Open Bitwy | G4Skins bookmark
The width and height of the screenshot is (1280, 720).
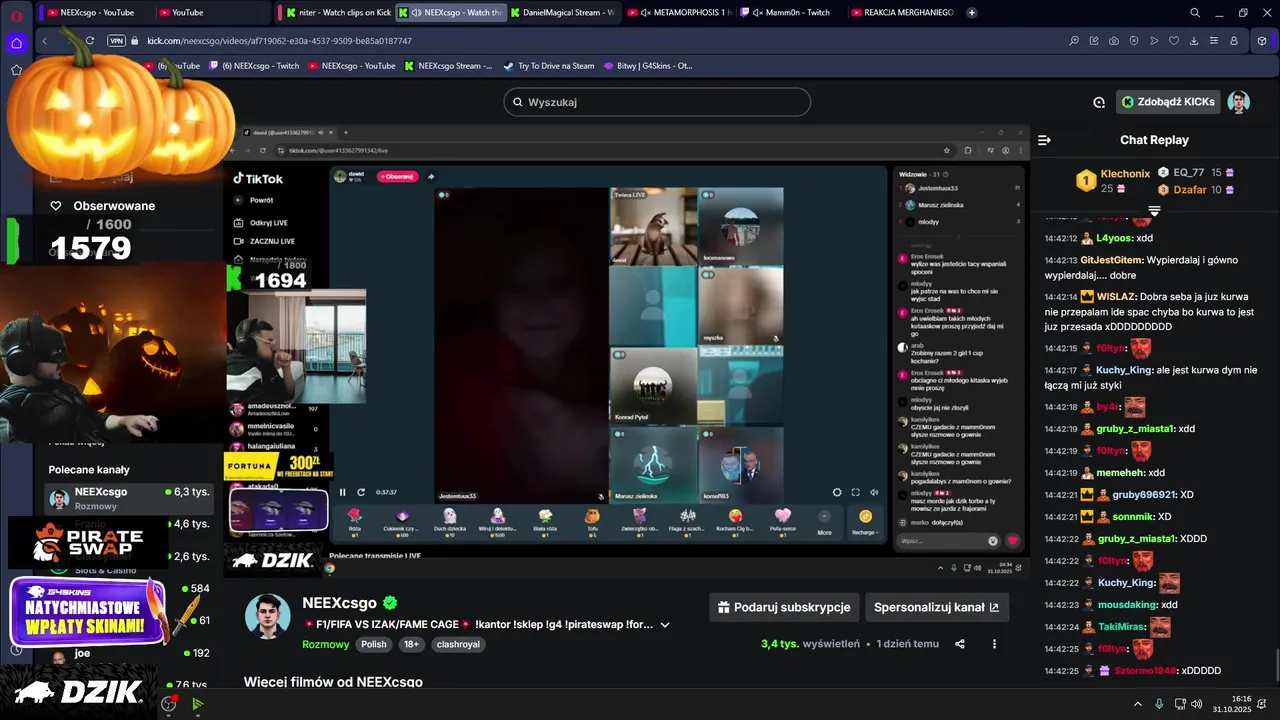tap(648, 66)
